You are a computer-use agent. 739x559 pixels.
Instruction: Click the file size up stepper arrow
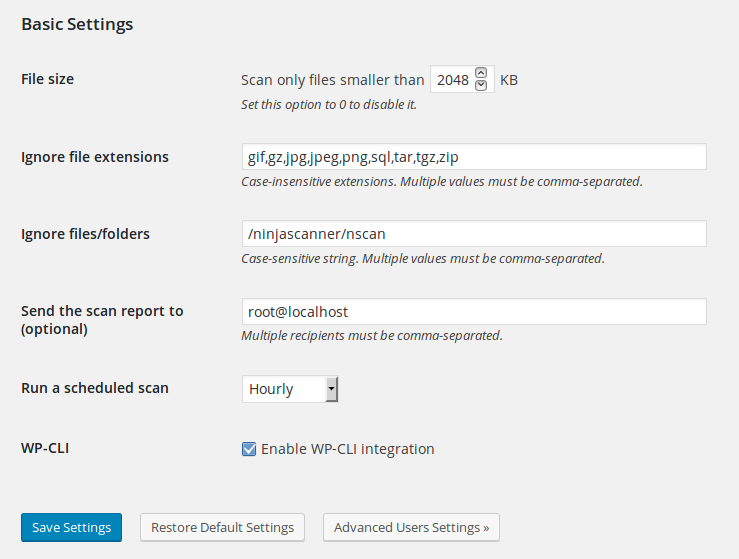(481, 73)
